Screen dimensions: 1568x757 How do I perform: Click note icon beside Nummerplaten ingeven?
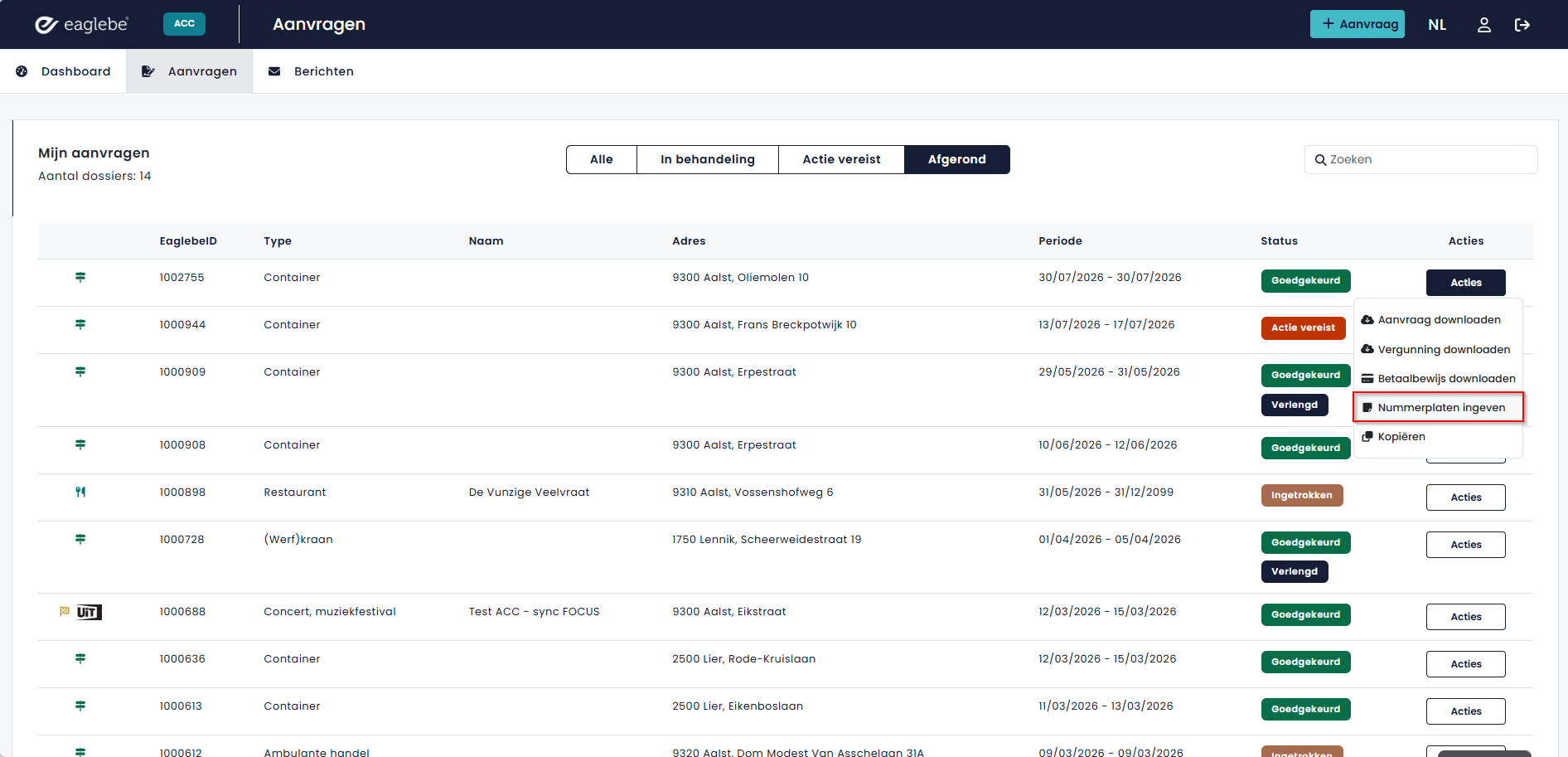(1367, 408)
